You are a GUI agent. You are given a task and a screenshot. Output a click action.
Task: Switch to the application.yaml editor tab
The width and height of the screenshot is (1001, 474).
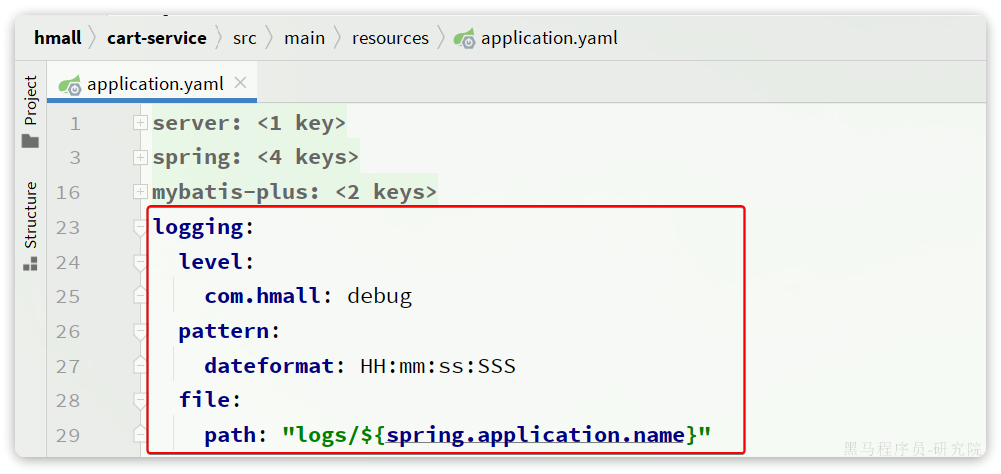coord(155,85)
